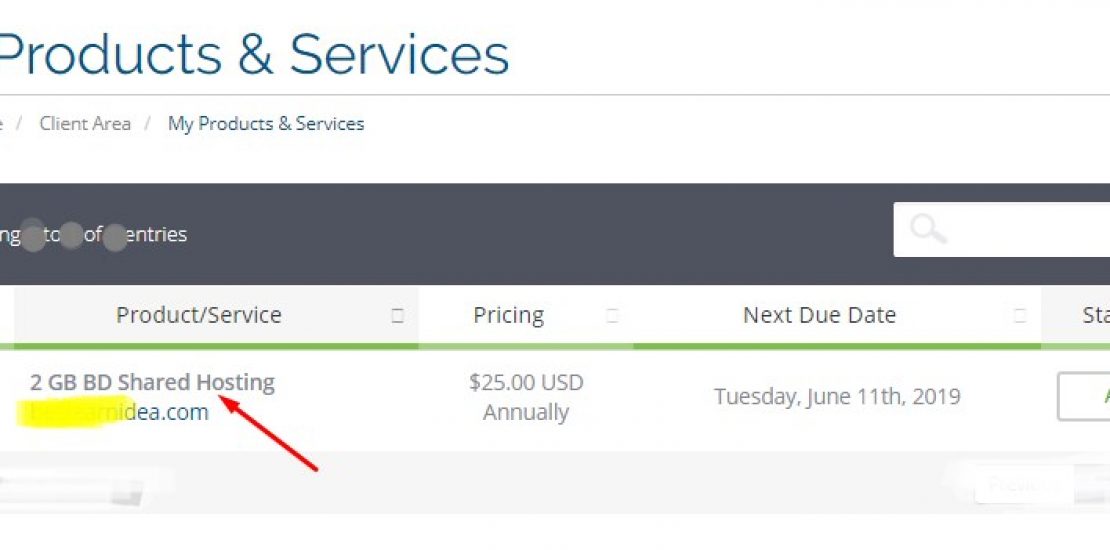This screenshot has width=1110, height=550.
Task: Click My Products & Services breadcrumb
Action: pos(266,124)
